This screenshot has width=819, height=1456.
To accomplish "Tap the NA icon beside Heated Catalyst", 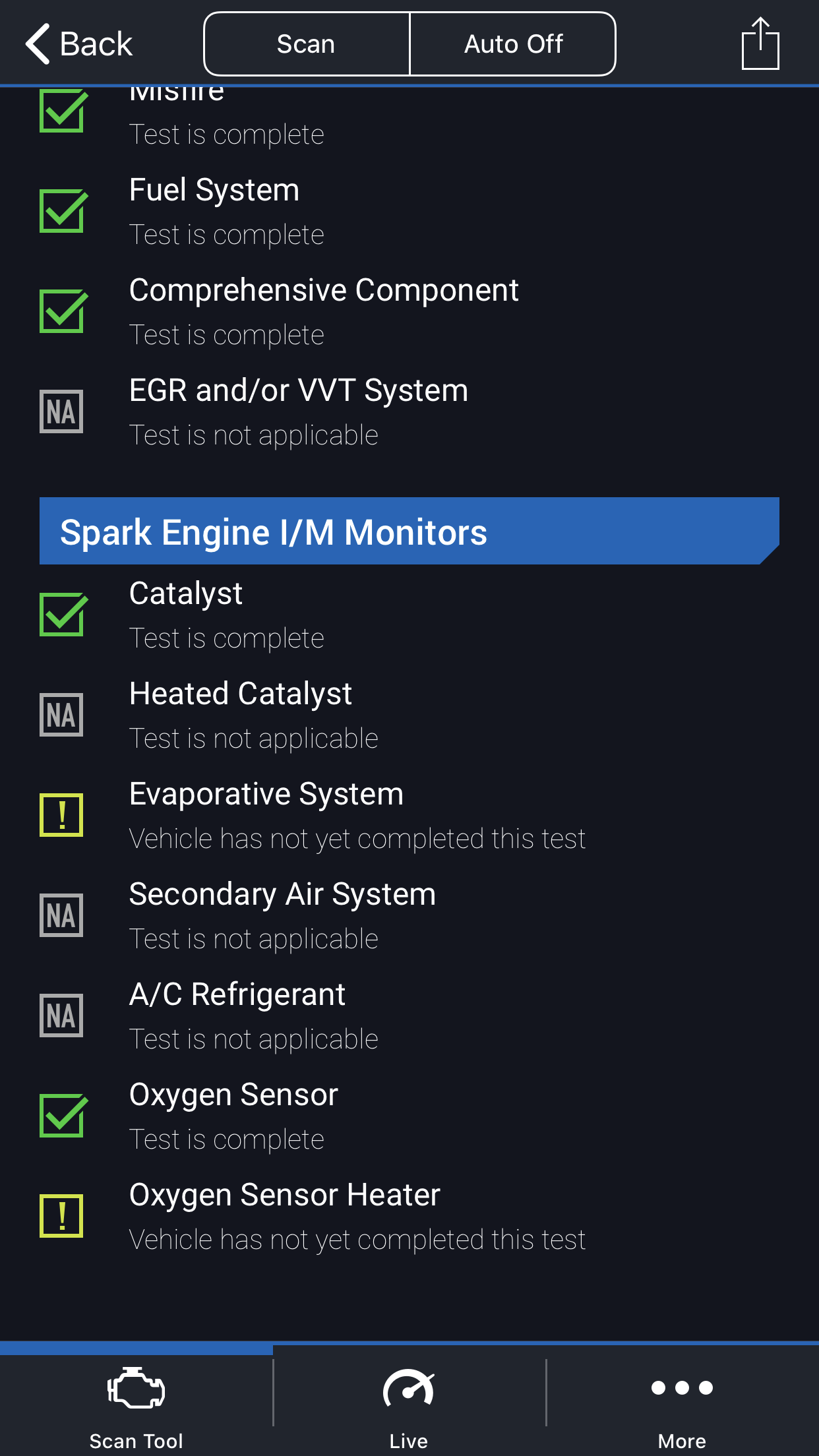I will 61,715.
